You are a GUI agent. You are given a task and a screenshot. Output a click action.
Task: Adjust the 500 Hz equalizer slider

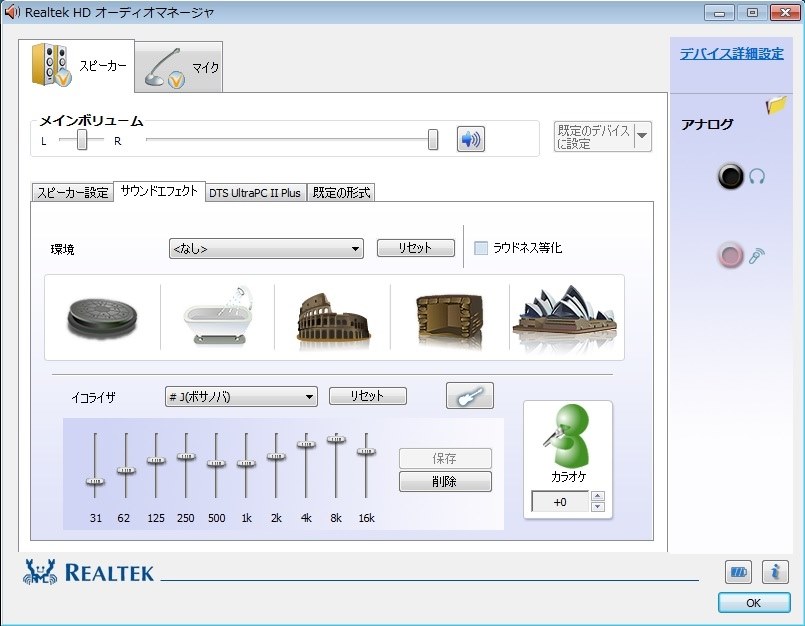click(x=216, y=463)
